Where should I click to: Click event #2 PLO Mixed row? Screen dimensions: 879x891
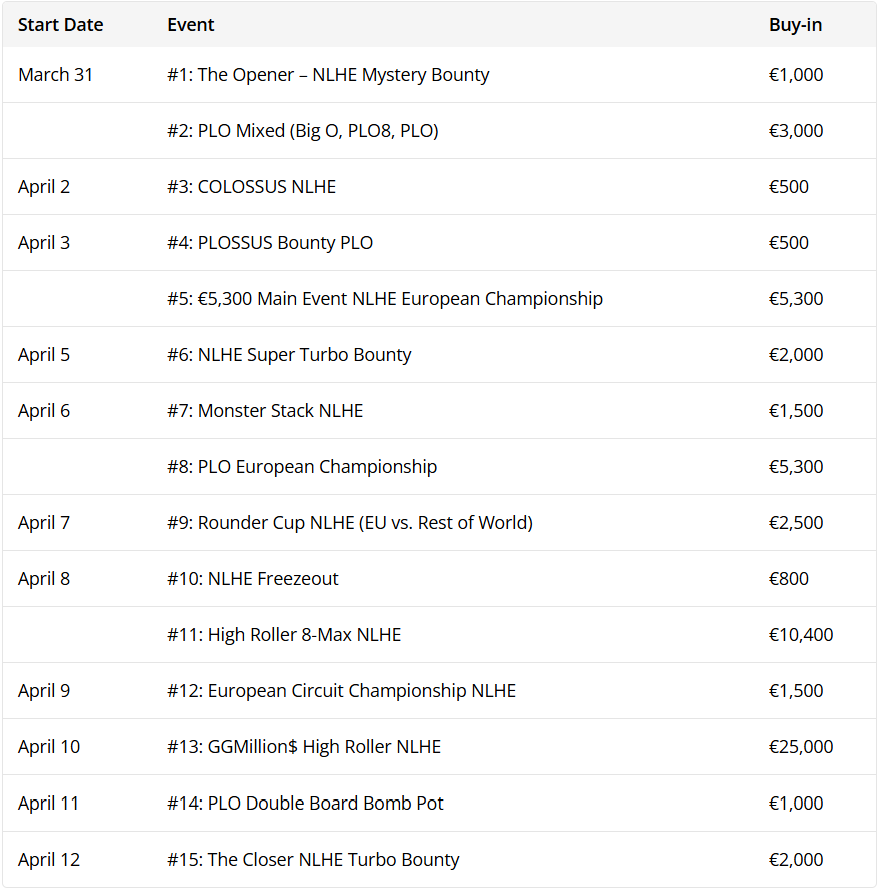pos(302,131)
